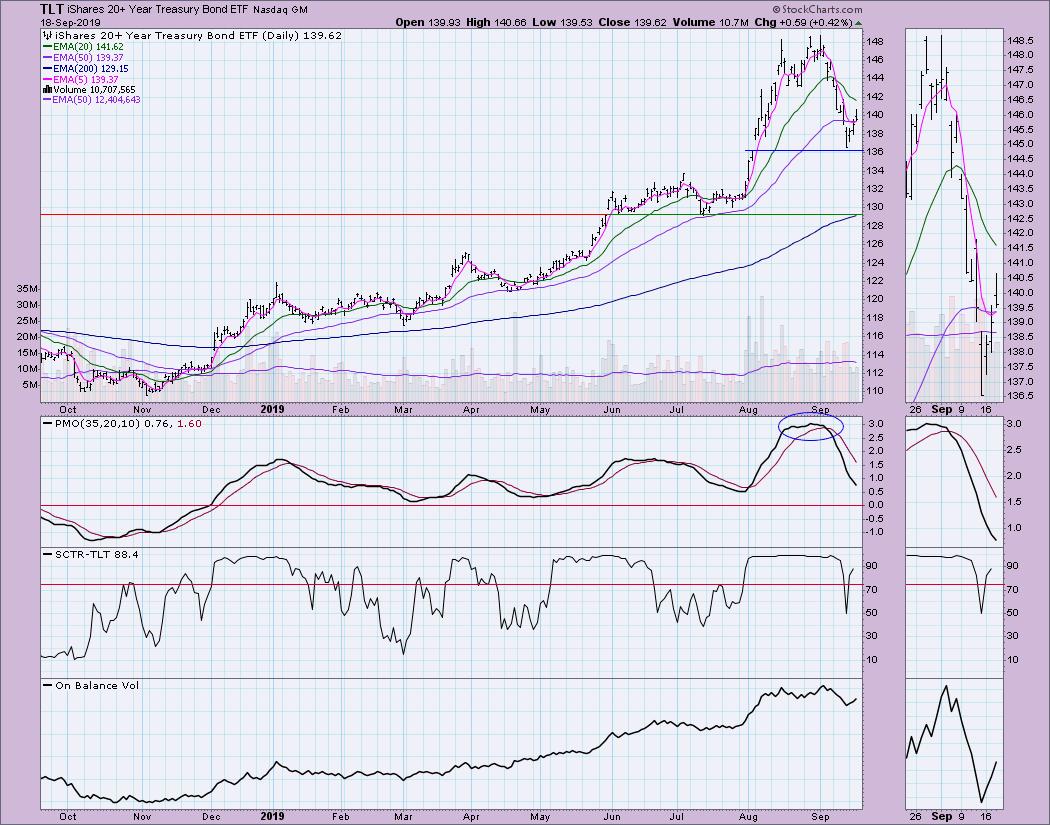Image resolution: width=1050 pixels, height=825 pixels.
Task: Click the 5M volume axis label
Action: (31, 385)
